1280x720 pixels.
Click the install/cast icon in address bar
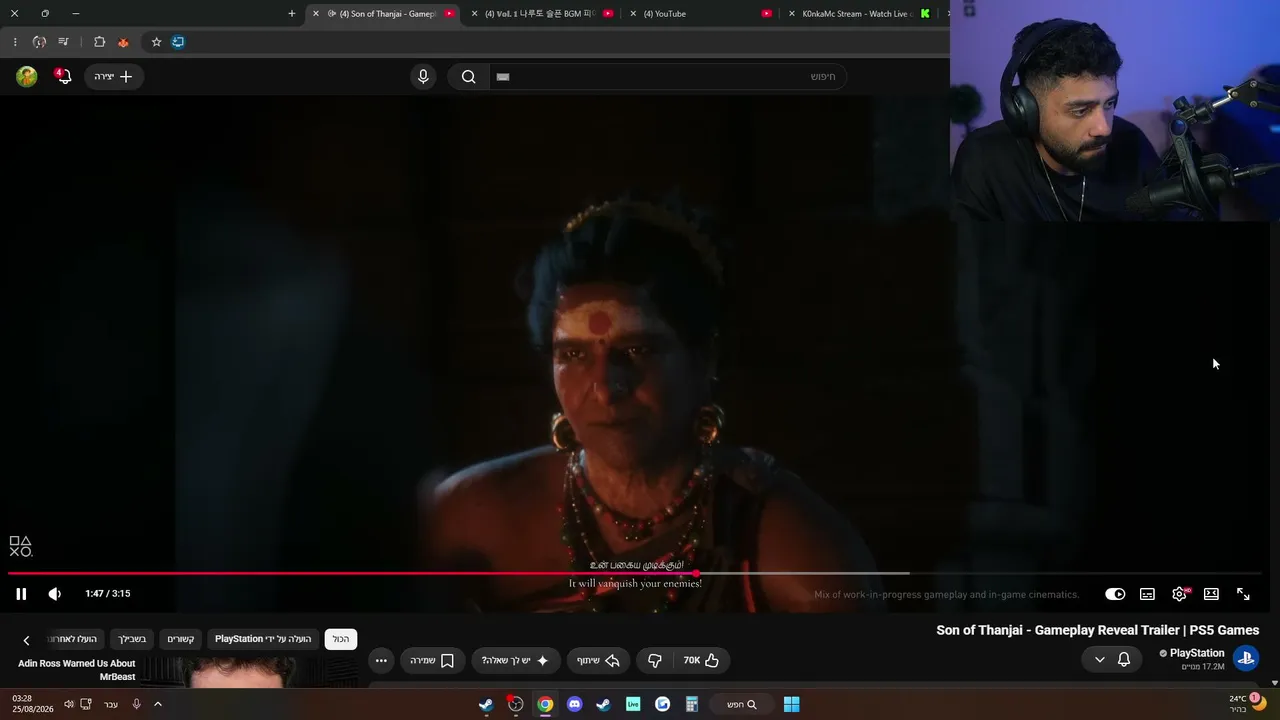(x=178, y=42)
